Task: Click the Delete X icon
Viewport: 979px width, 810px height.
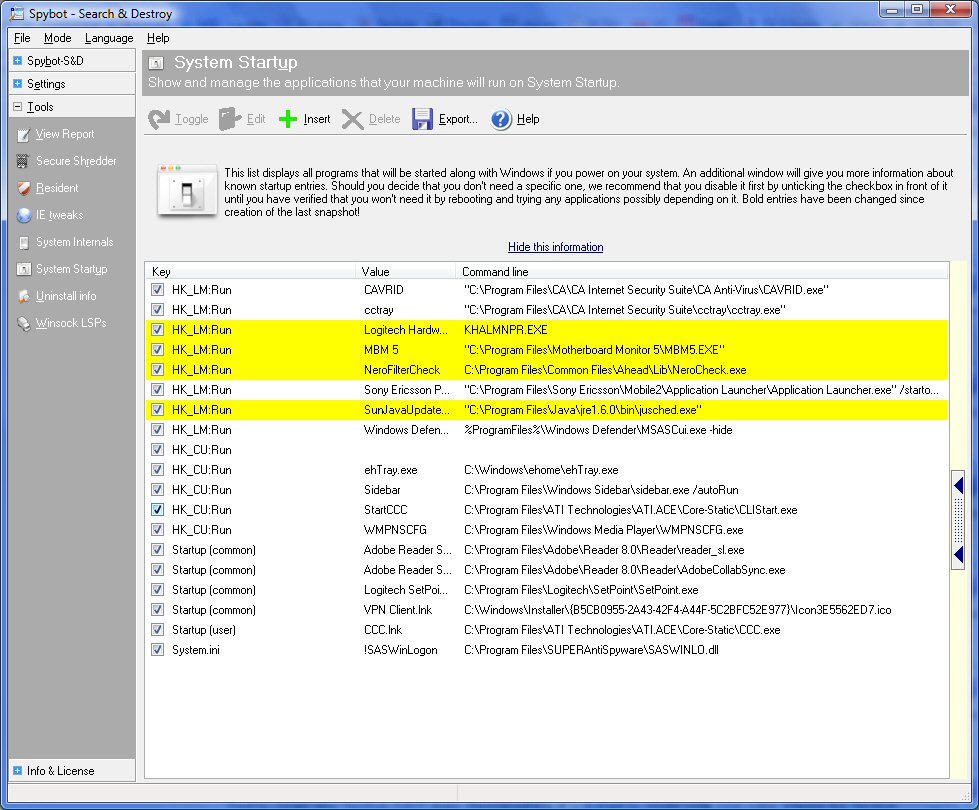Action: [353, 119]
